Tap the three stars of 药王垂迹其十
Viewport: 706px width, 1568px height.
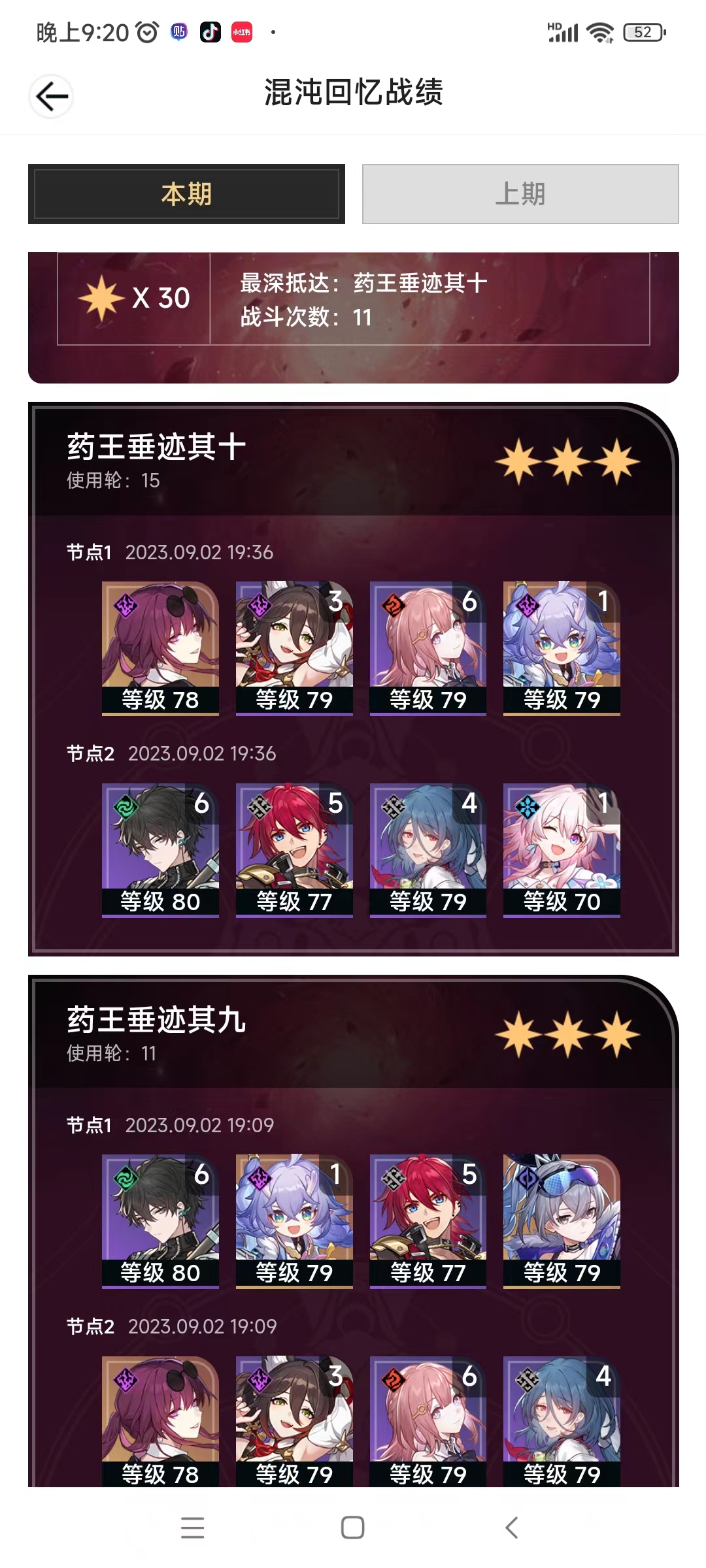point(567,461)
